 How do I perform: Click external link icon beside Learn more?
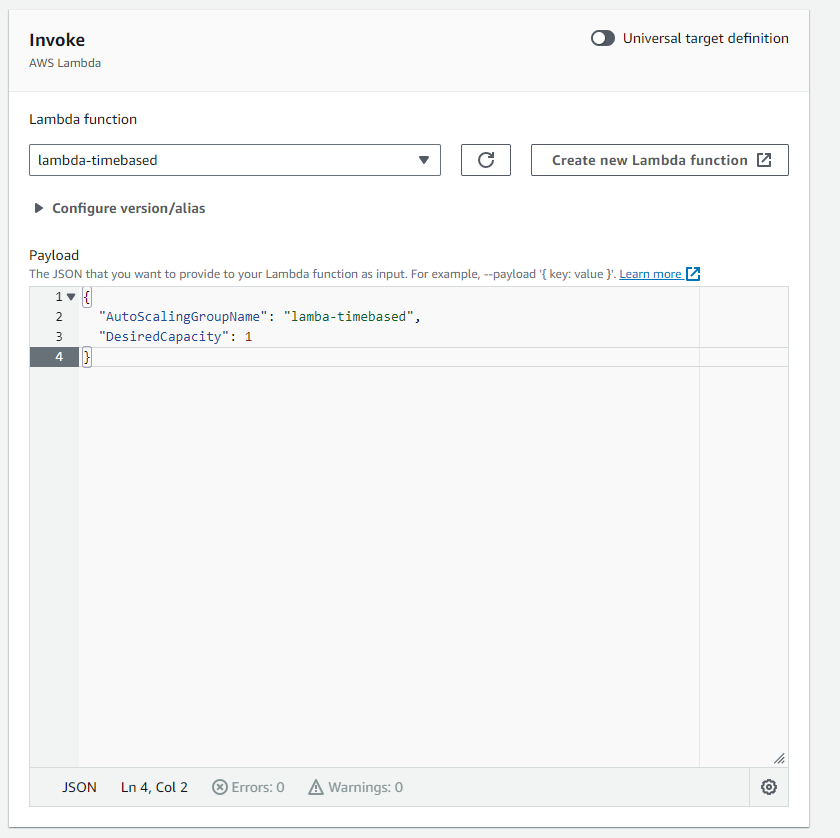693,274
